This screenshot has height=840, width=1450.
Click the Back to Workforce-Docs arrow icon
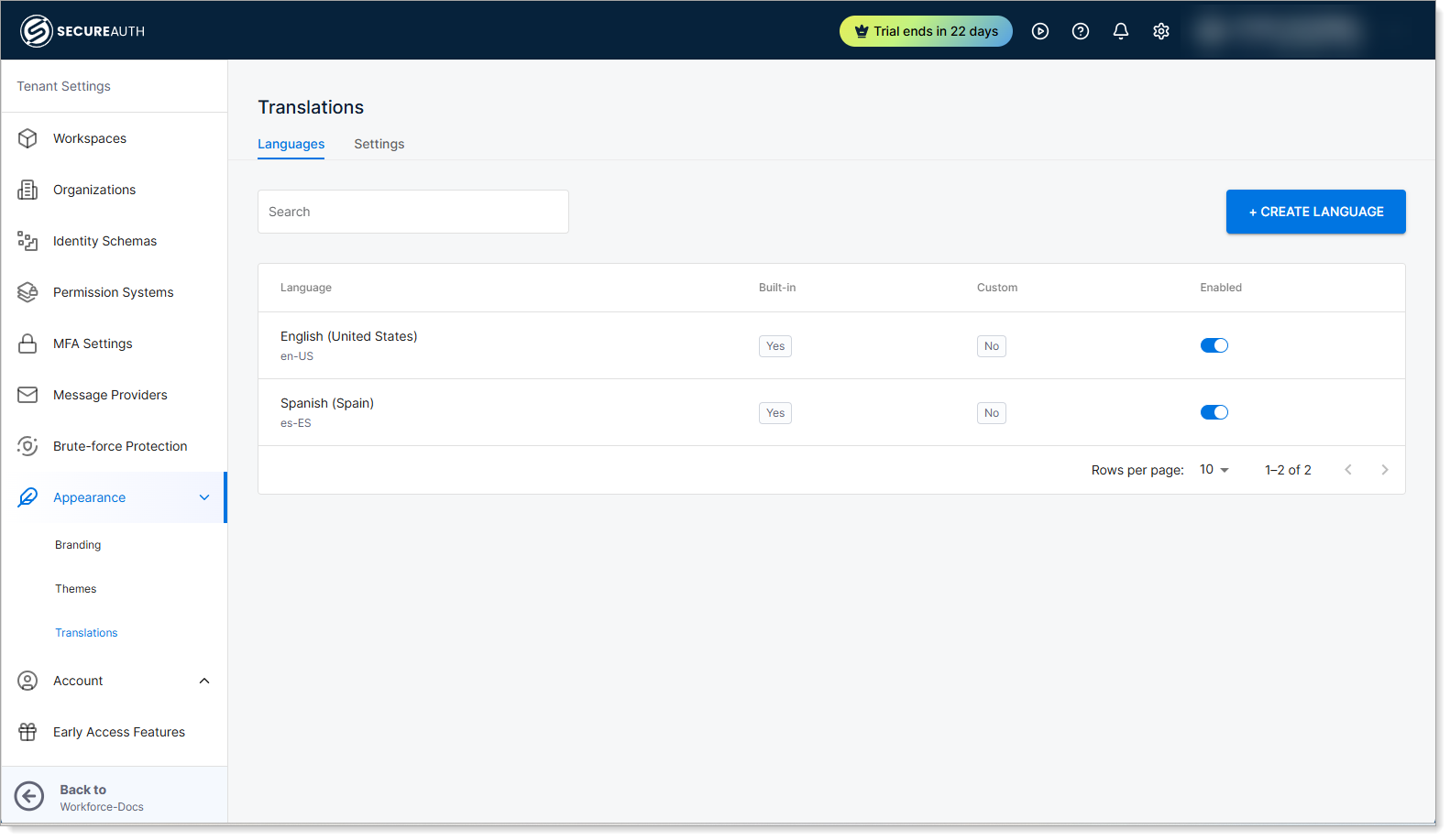pyautogui.click(x=29, y=796)
